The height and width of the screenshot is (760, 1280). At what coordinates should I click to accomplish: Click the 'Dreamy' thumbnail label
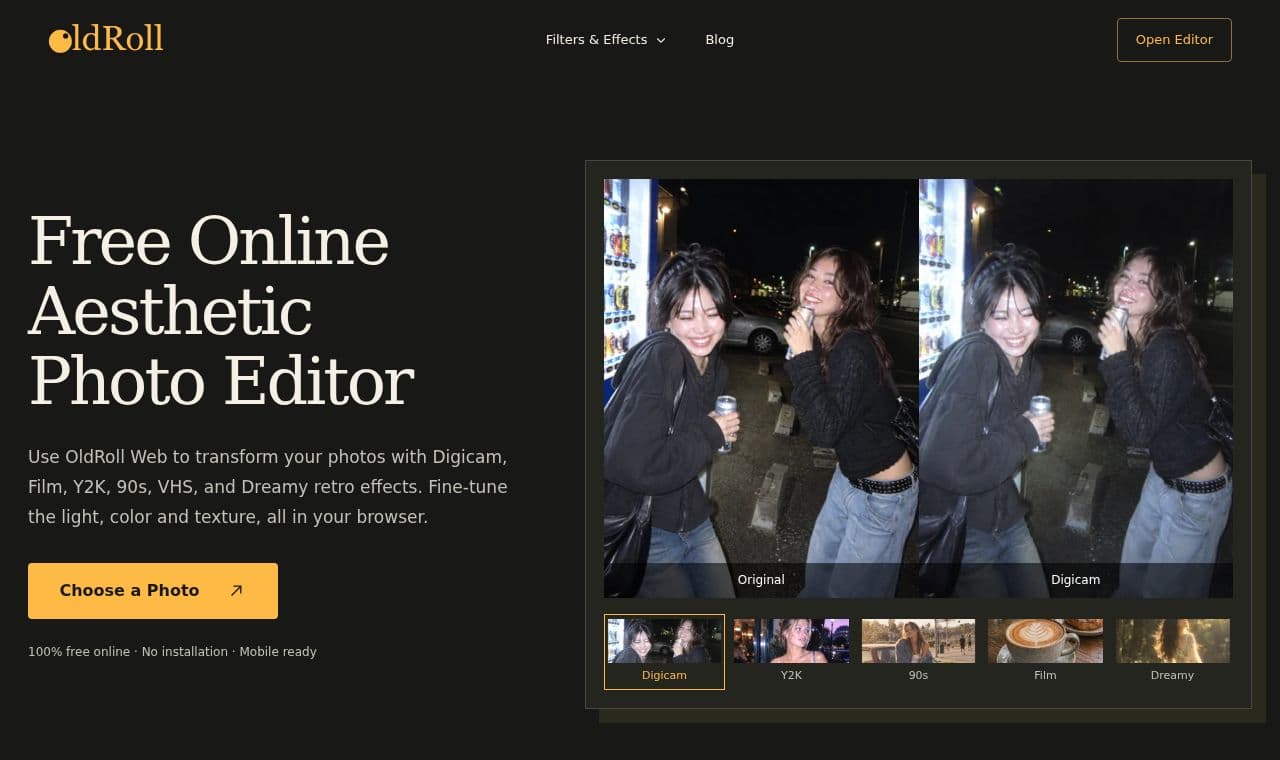pos(1172,675)
